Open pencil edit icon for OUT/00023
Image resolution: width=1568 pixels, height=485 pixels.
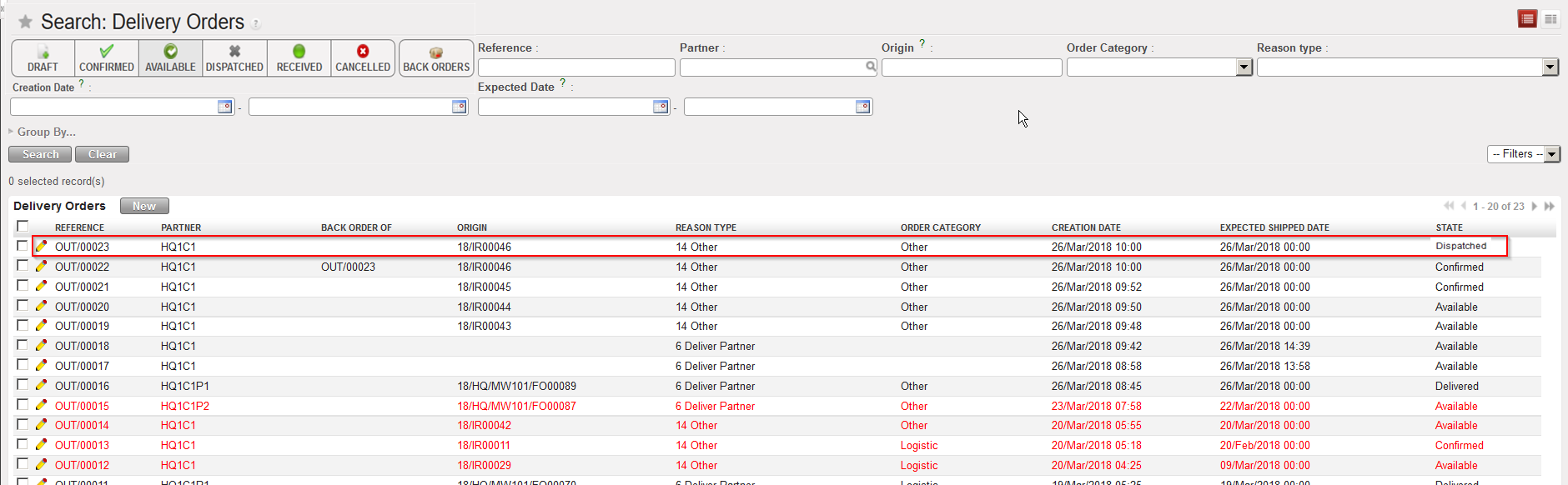click(41, 247)
